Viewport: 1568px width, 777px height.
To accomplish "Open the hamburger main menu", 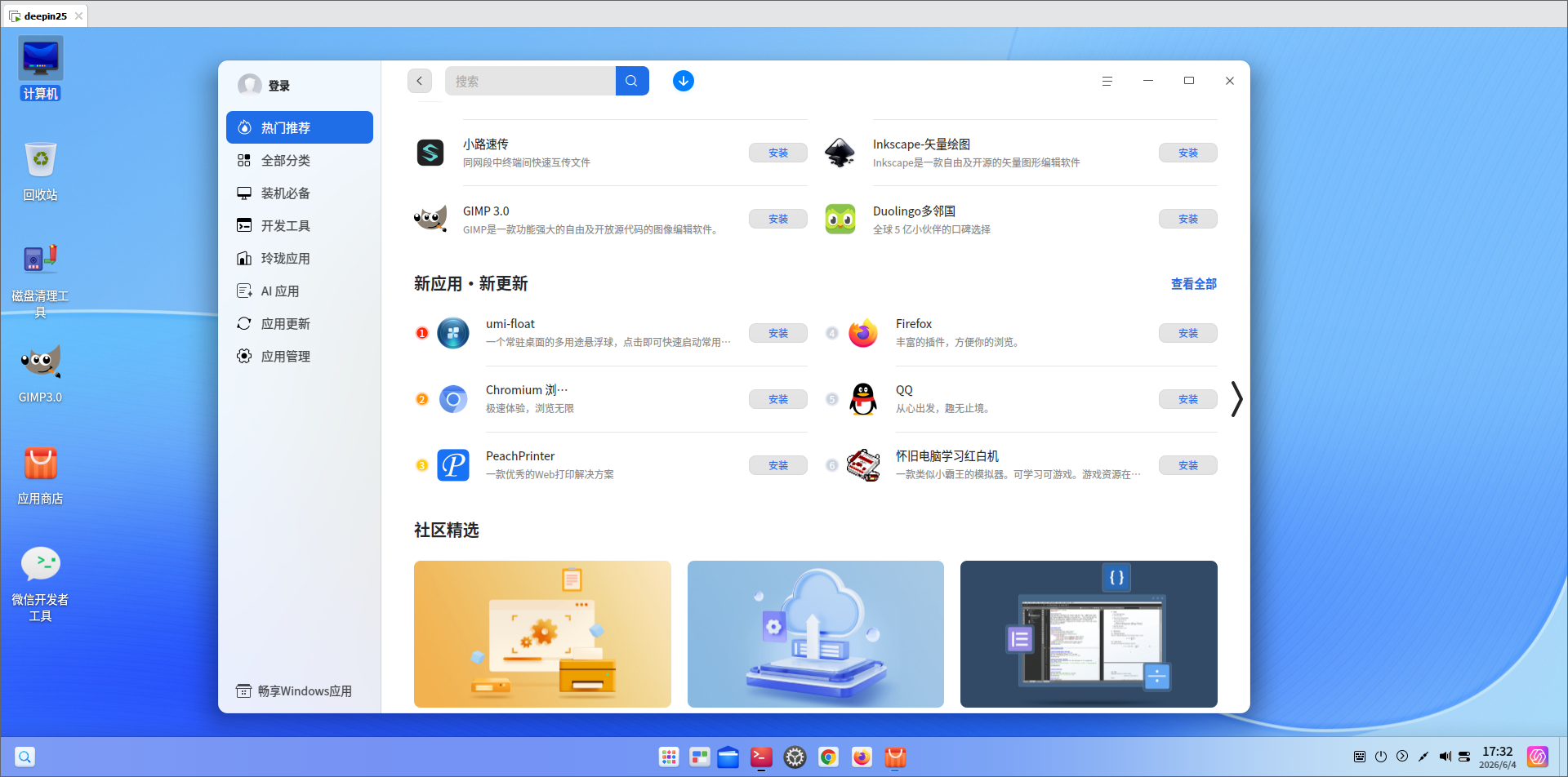I will 1107,81.
